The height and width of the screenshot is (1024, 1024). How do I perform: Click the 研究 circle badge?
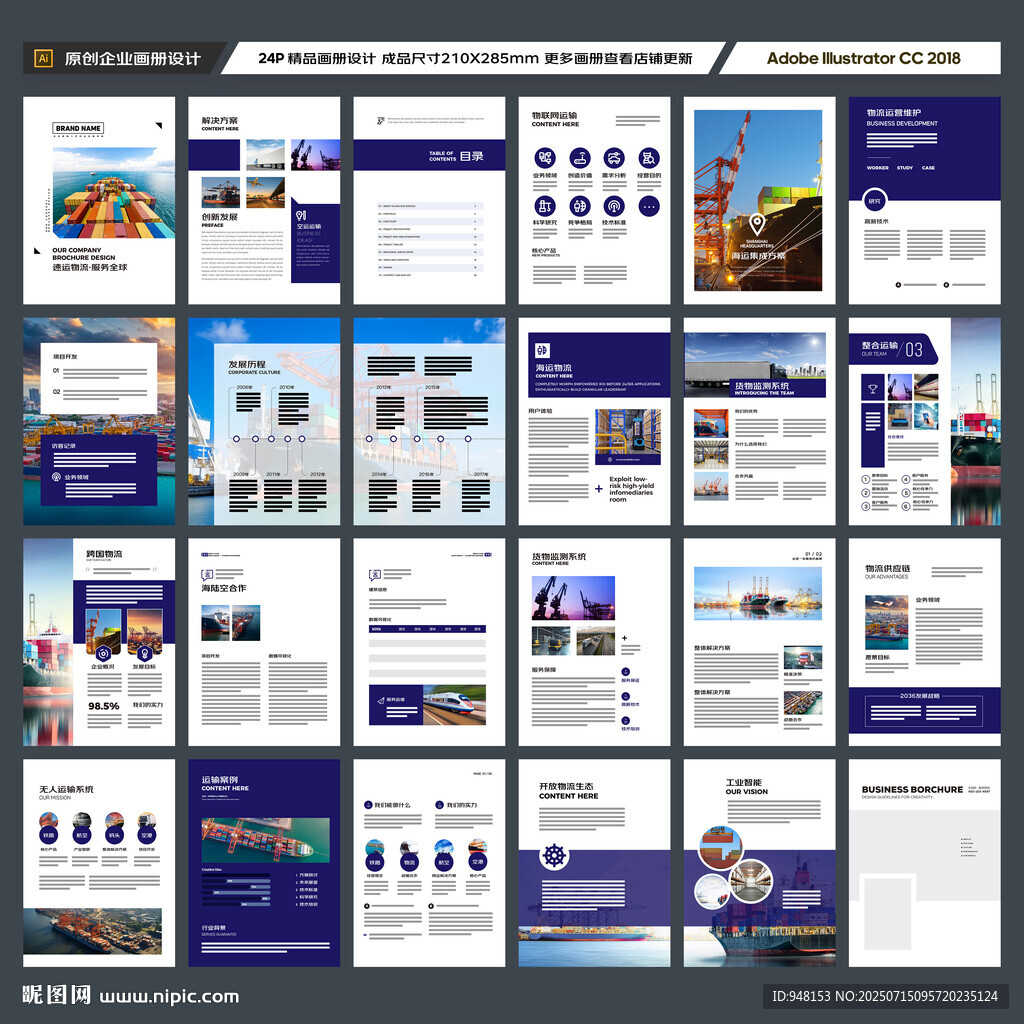(x=874, y=201)
